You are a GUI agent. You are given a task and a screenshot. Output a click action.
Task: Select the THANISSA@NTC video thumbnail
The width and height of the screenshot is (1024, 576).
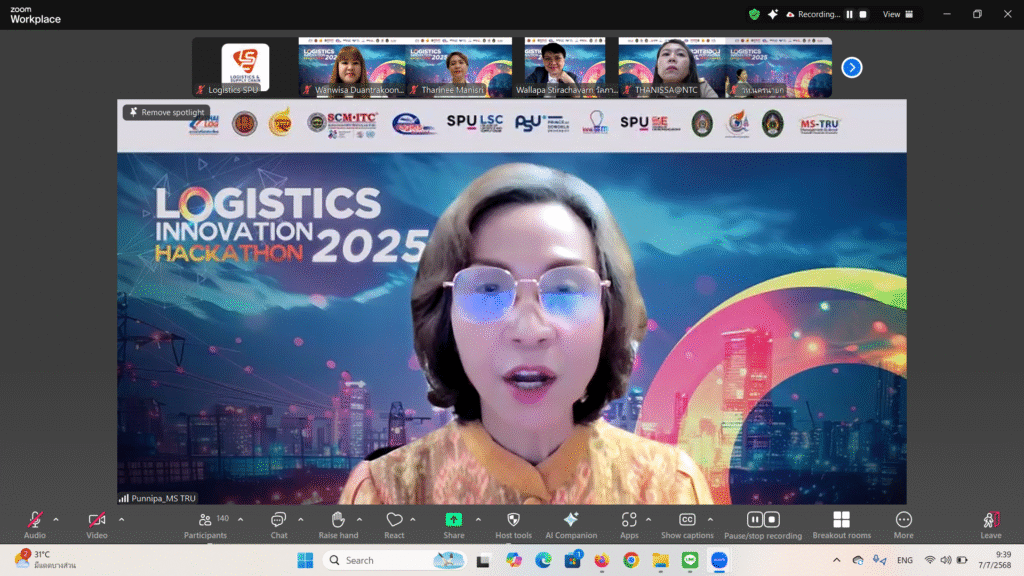point(672,67)
